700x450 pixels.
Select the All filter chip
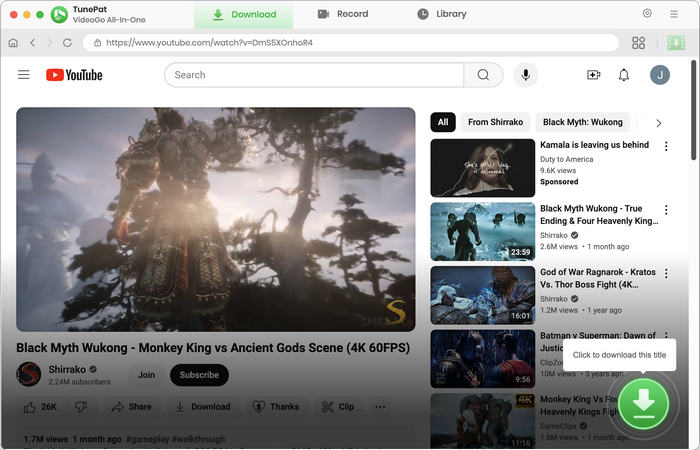coord(443,122)
